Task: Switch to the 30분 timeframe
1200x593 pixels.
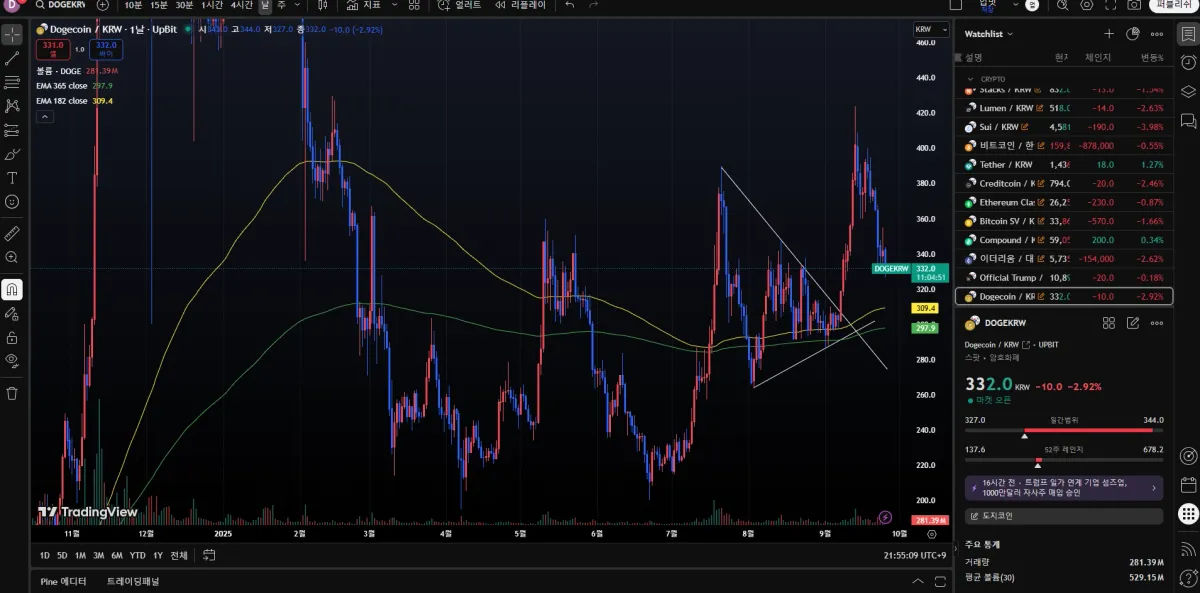Action: click(185, 5)
